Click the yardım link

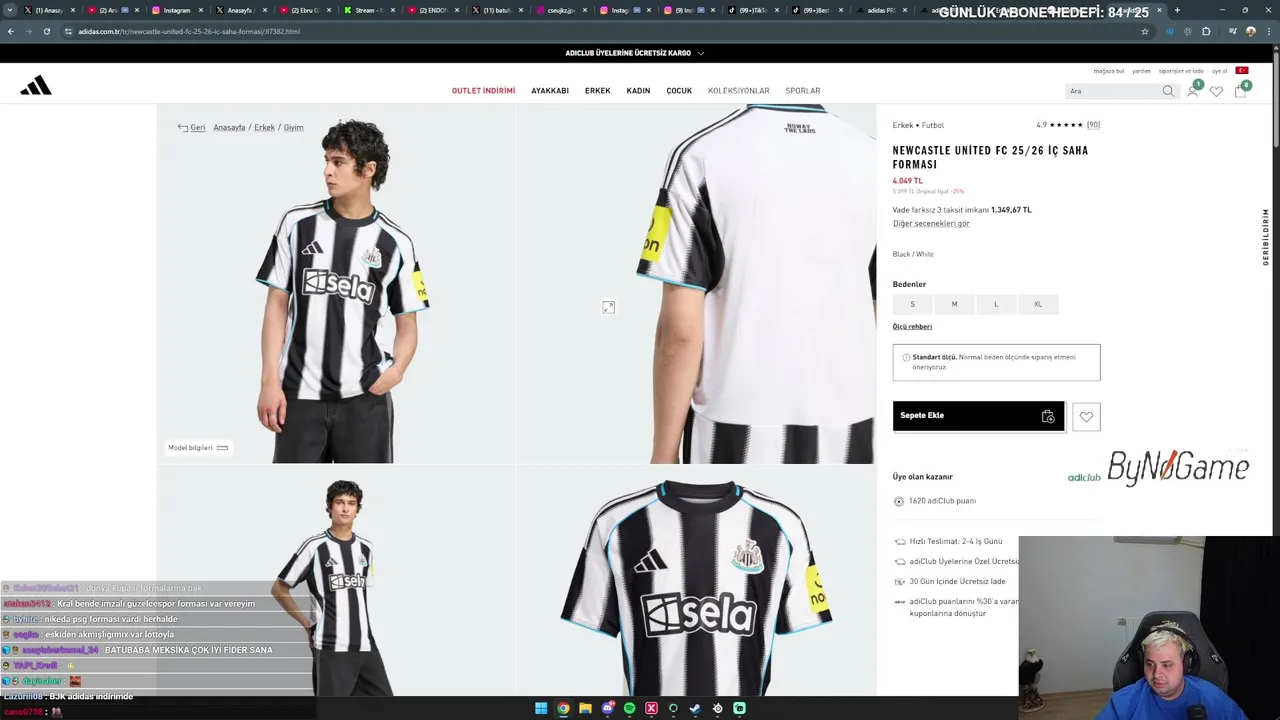coord(1141,71)
